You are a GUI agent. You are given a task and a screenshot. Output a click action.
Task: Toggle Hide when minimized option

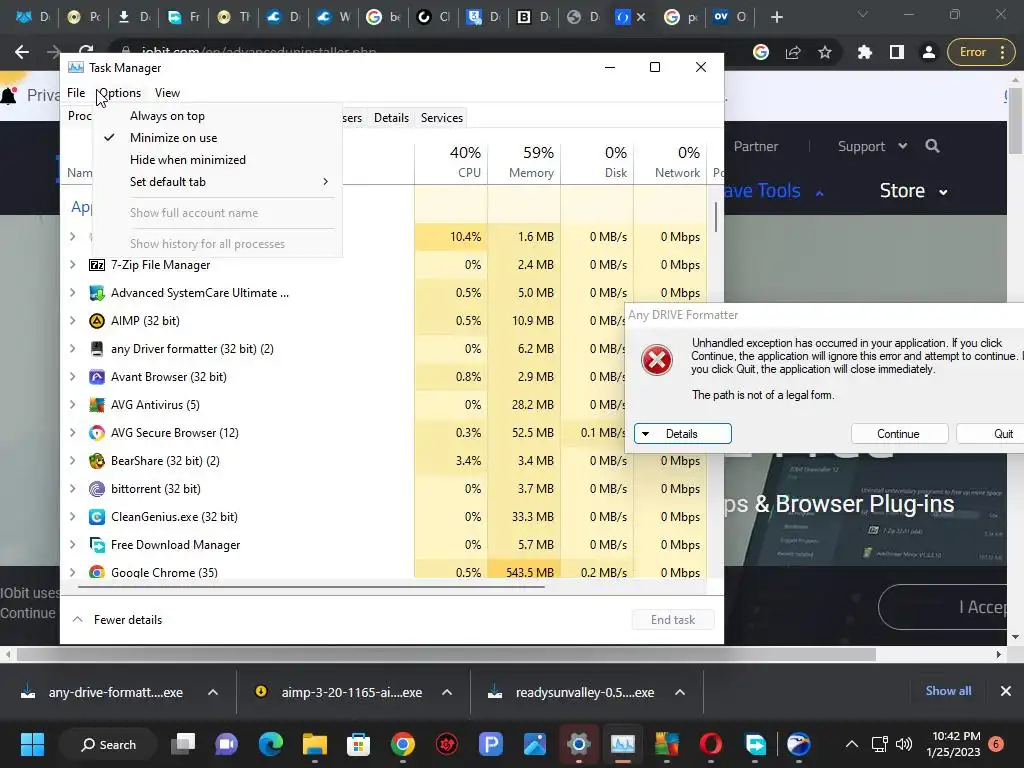click(x=217, y=160)
